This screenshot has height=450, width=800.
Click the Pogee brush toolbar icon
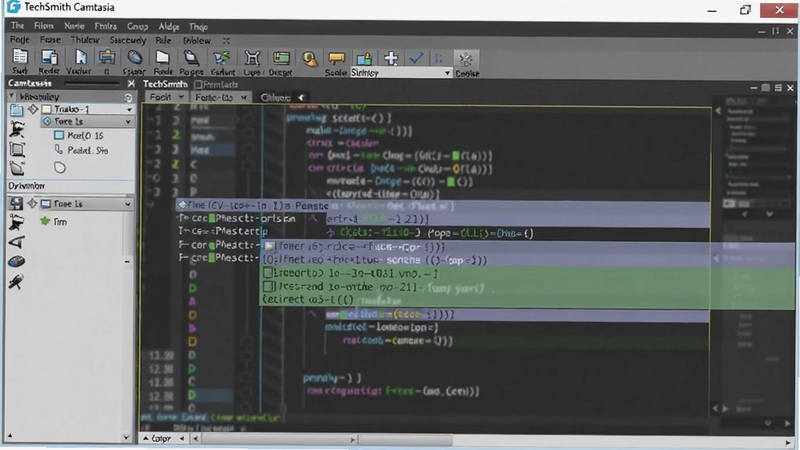[191, 57]
